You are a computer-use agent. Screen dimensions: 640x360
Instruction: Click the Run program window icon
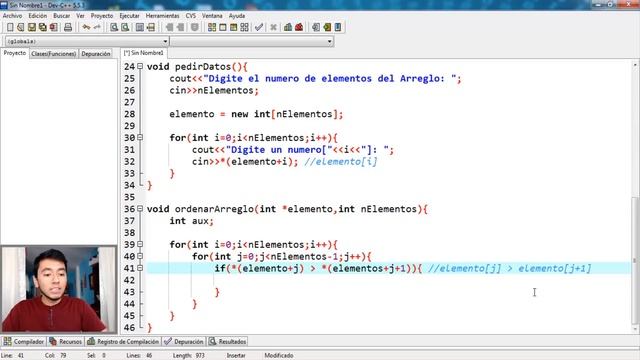click(x=223, y=27)
